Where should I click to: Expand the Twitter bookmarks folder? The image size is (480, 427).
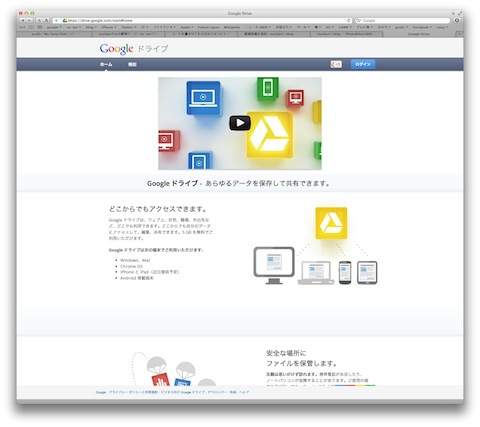point(129,27)
